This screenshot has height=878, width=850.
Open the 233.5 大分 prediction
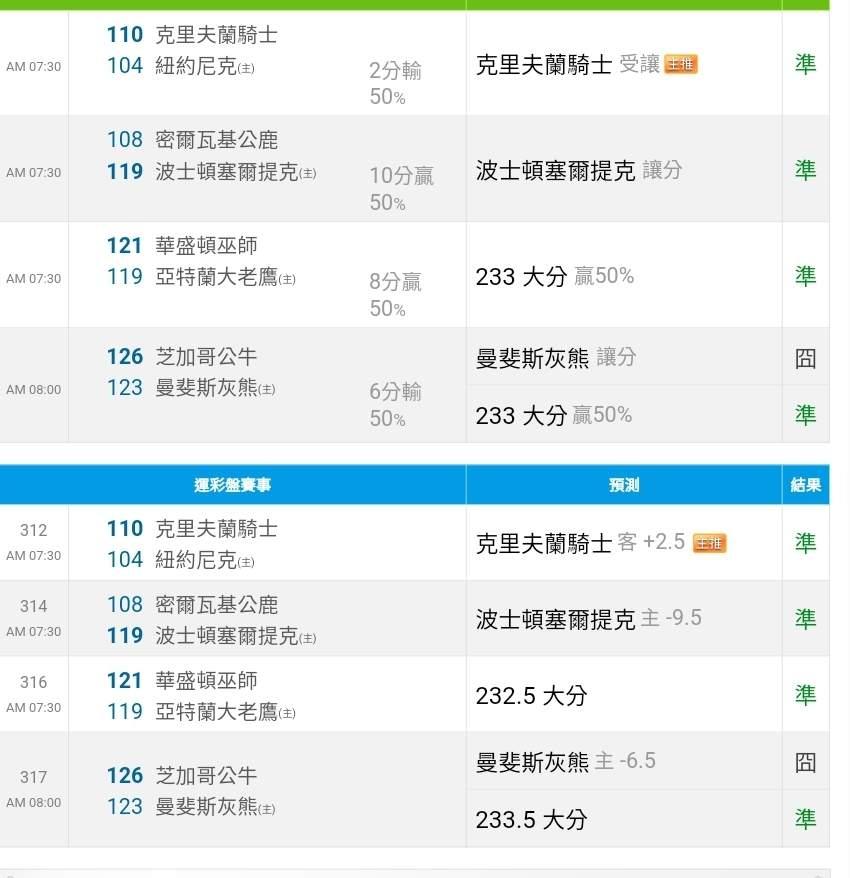(531, 820)
